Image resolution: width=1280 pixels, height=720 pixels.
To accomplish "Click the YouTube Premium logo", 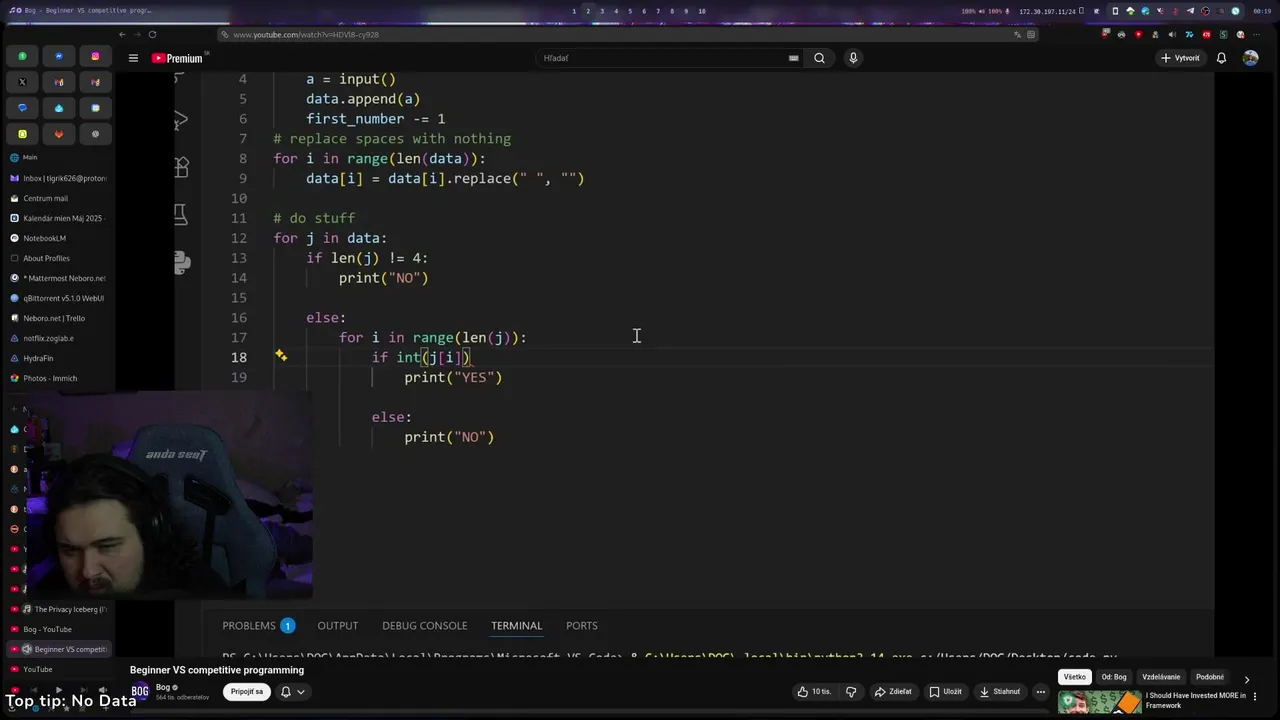I will click(x=177, y=58).
